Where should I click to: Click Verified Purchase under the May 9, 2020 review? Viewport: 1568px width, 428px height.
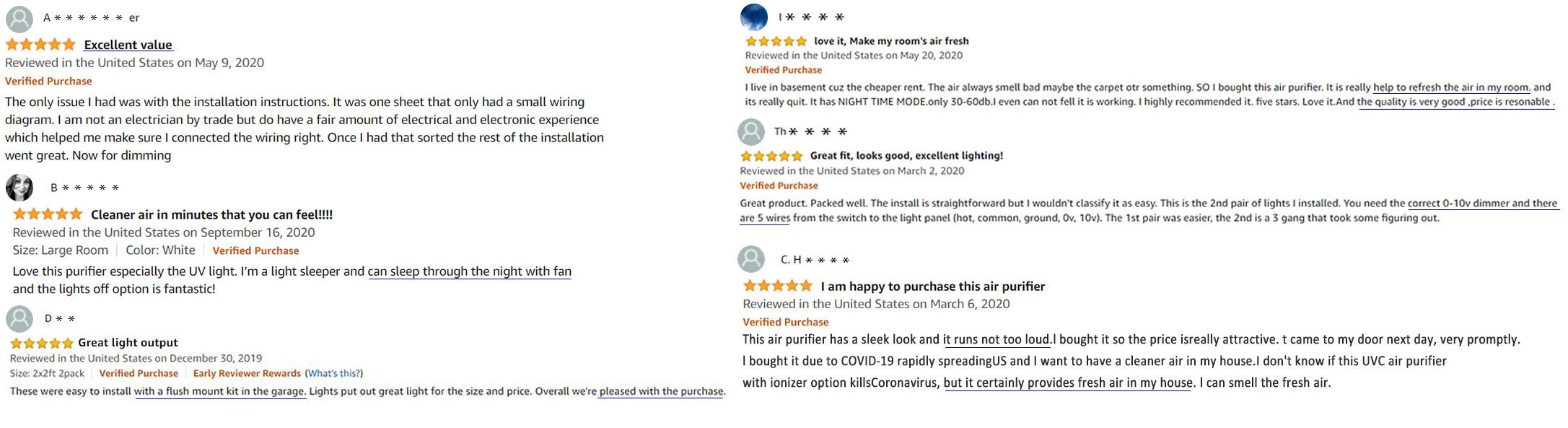48,82
